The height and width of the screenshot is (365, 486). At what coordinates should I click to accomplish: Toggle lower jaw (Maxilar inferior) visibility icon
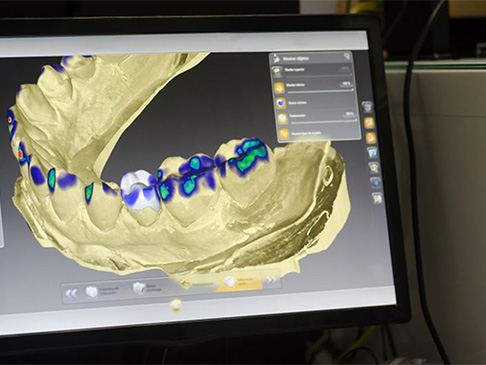(279, 87)
